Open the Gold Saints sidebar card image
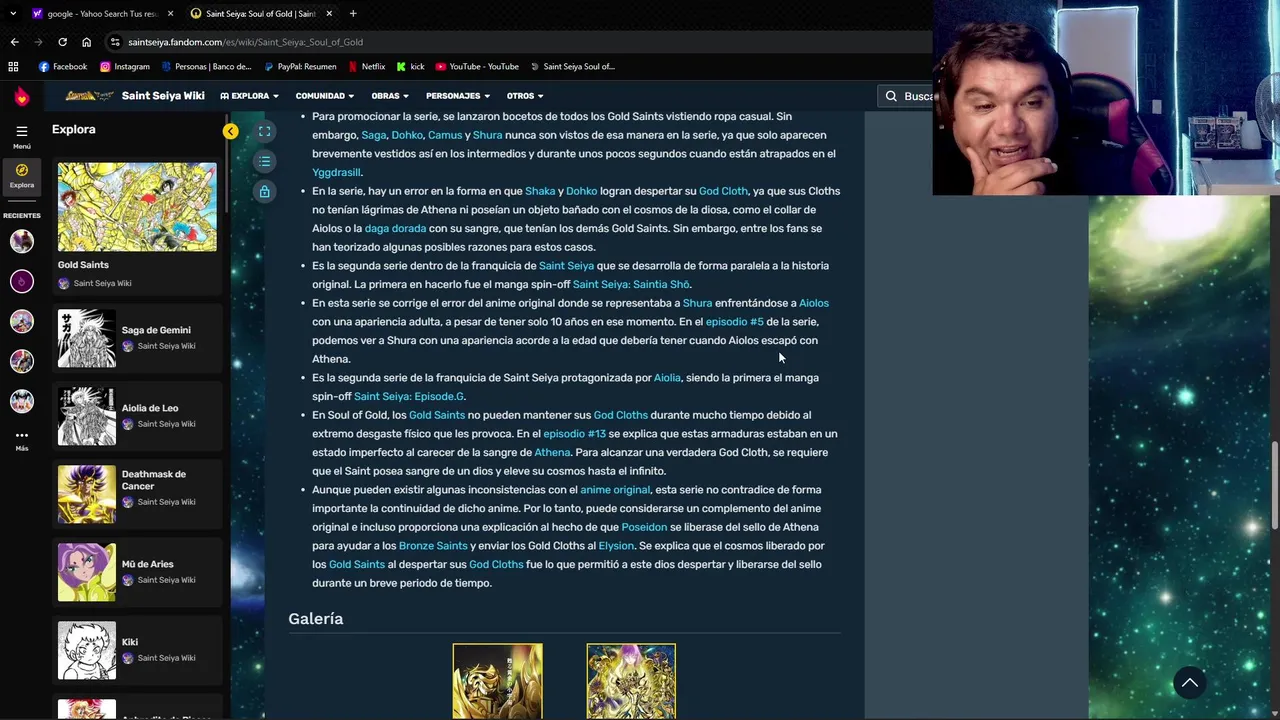 pyautogui.click(x=137, y=207)
